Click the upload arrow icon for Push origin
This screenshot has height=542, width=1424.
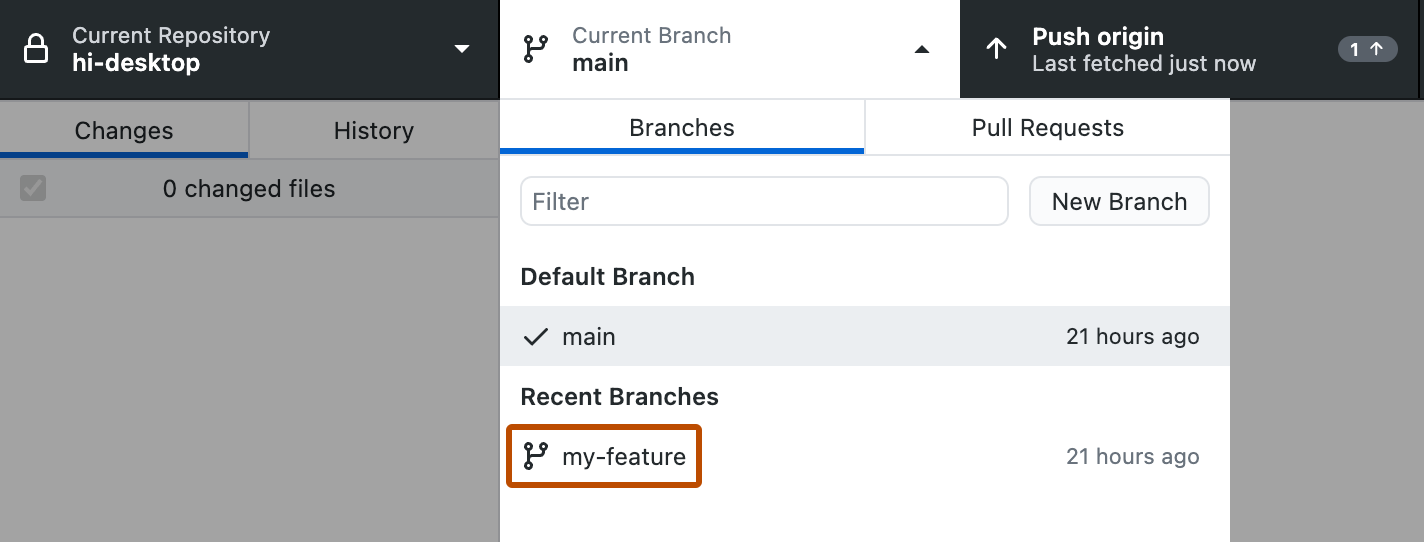click(x=996, y=49)
